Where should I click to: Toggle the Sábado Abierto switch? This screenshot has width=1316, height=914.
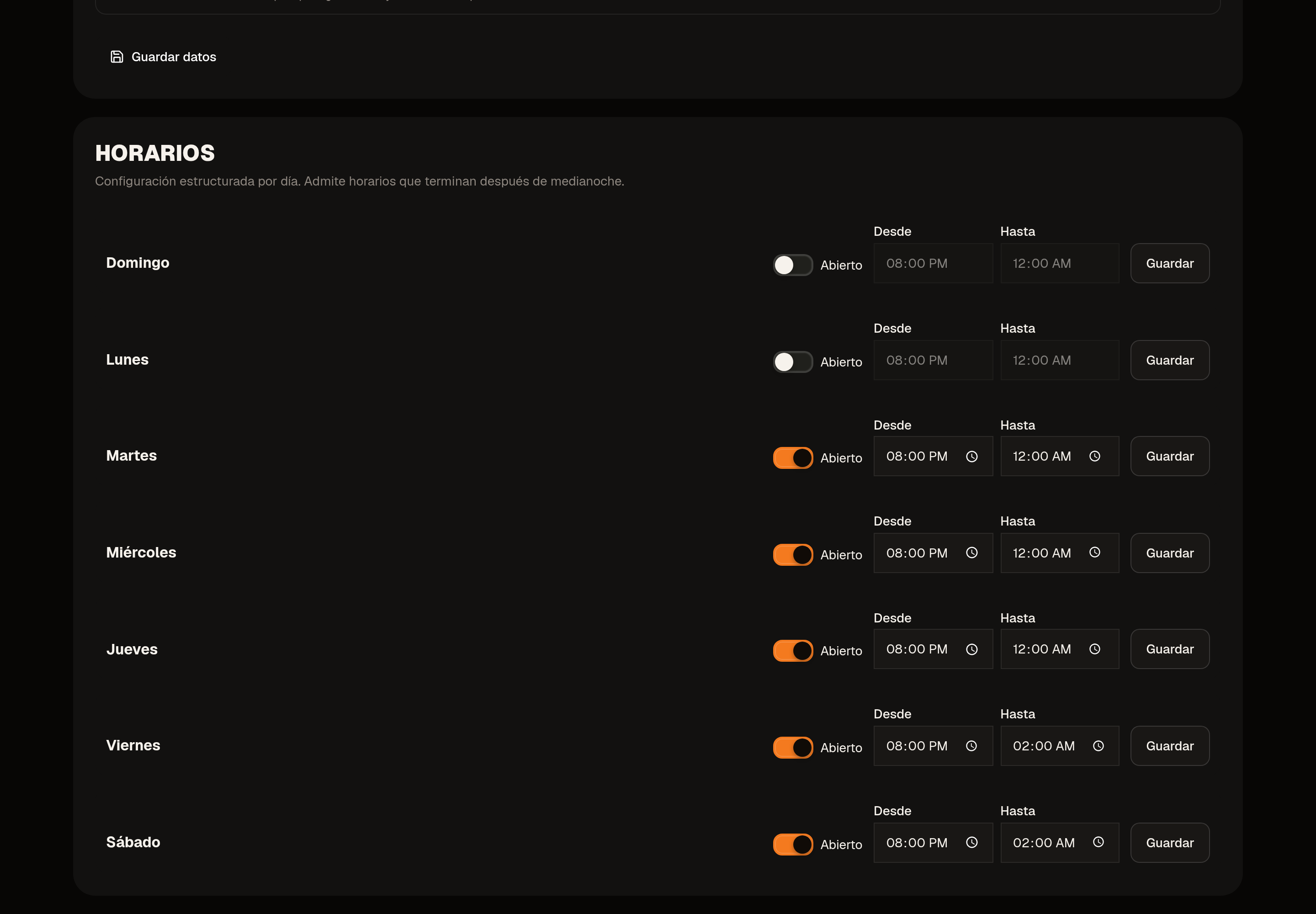(x=793, y=845)
